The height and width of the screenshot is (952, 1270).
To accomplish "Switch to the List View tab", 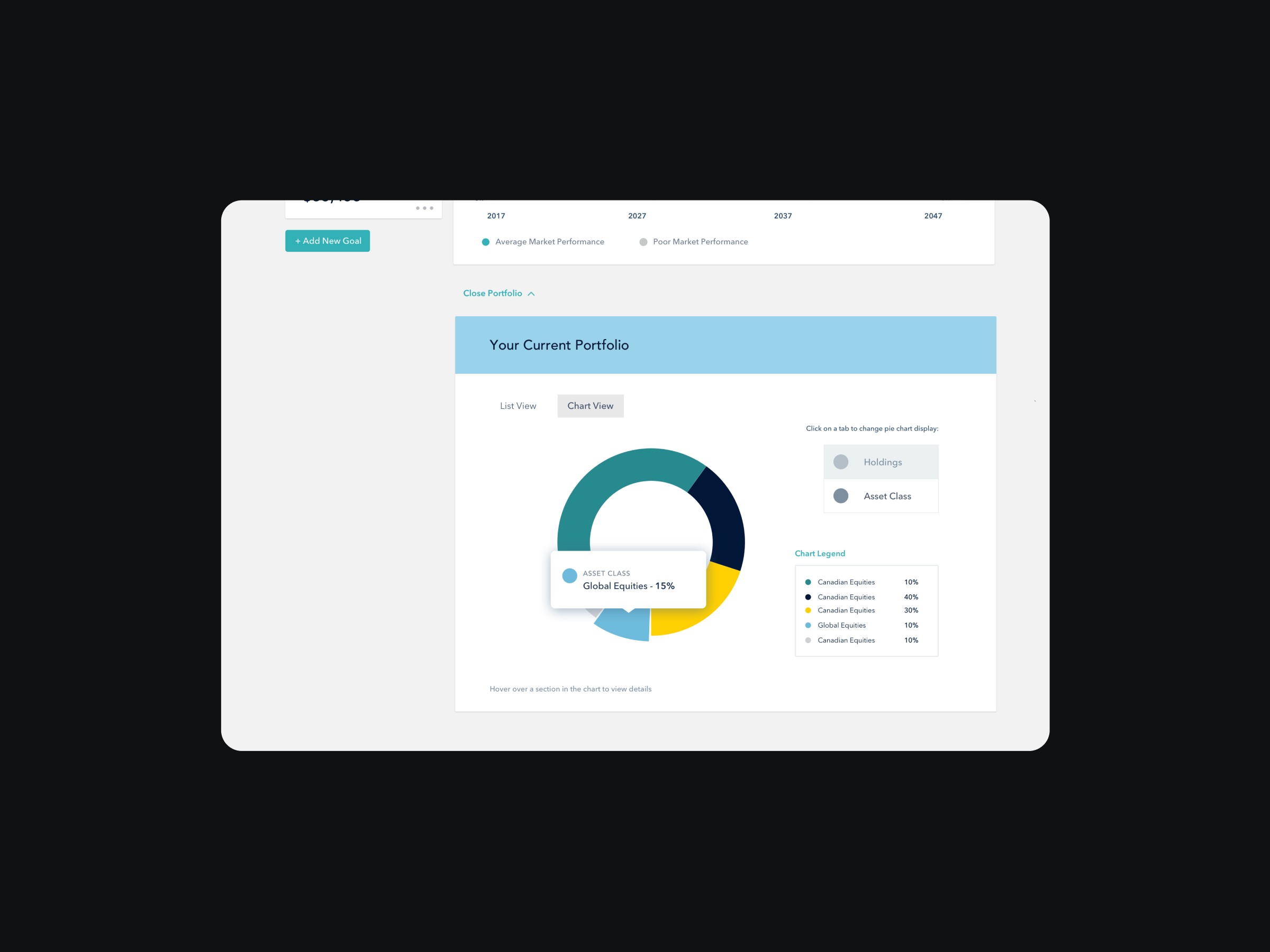I will tap(517, 405).
